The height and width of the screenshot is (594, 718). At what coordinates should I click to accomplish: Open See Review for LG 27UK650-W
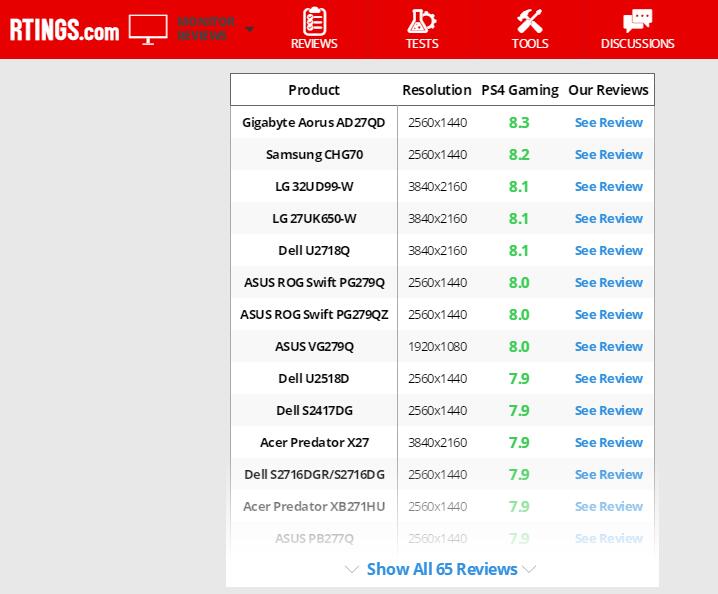coord(609,218)
